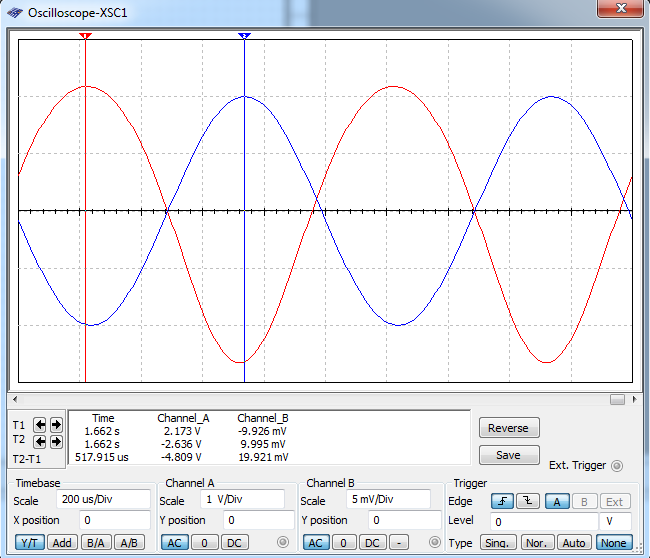
Task: Toggle Channel B invert minus button
Action: 399,543
